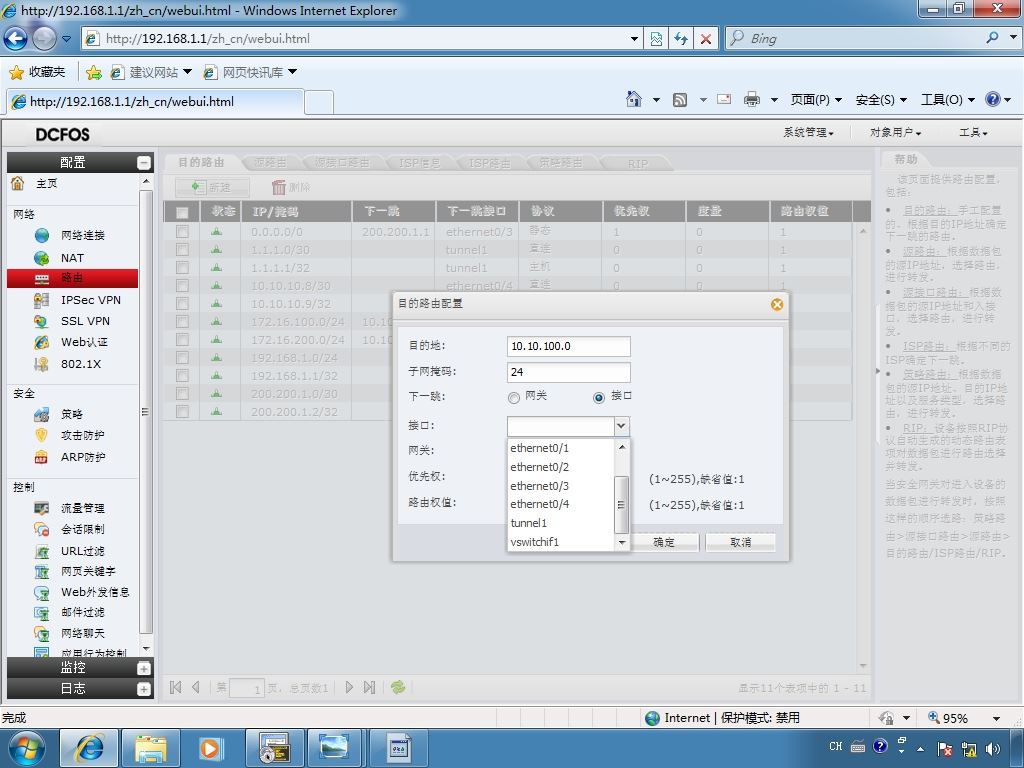
Task: Open the URL过滤 icon
Action: click(42, 551)
